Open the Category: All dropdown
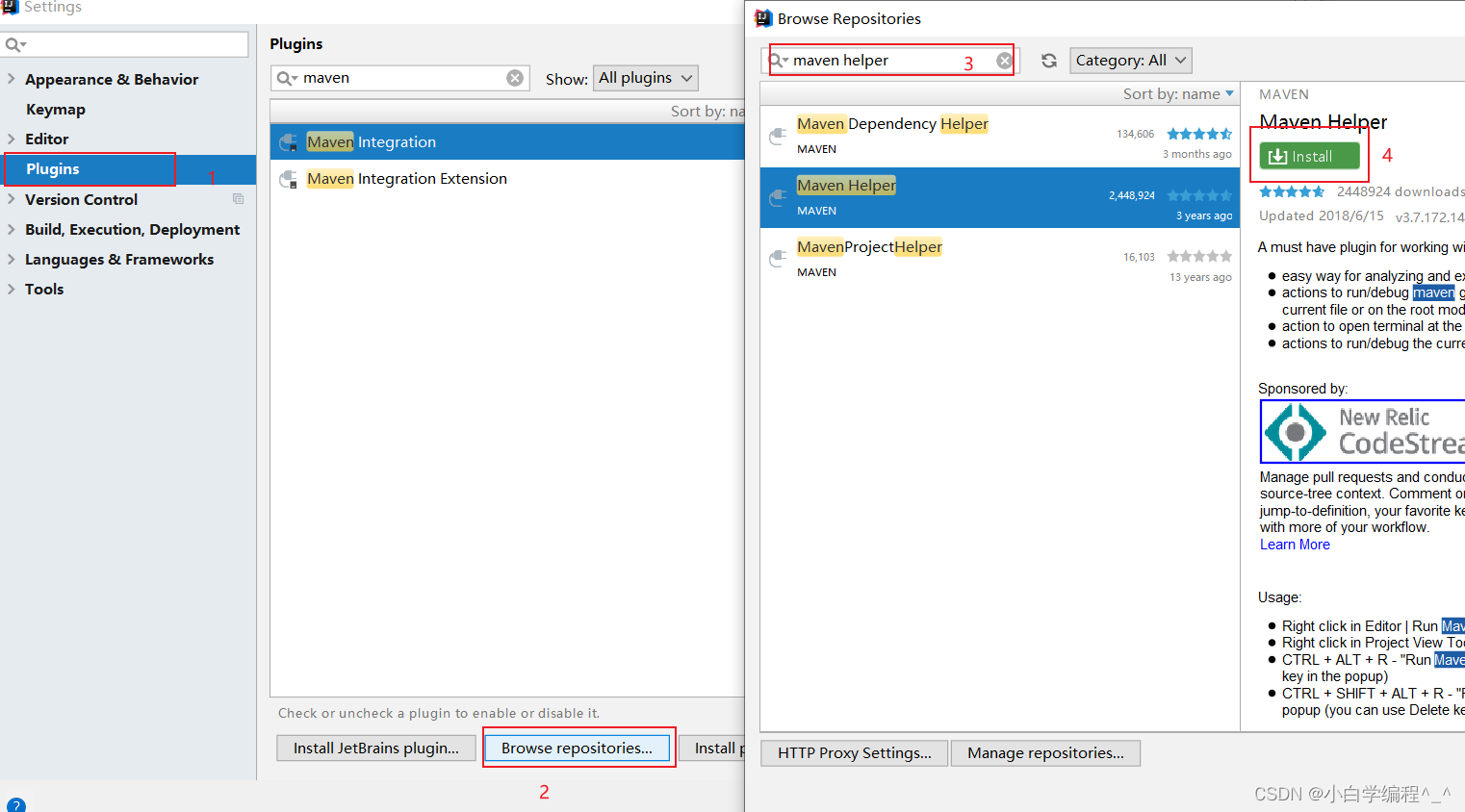Image resolution: width=1465 pixels, height=812 pixels. click(1130, 61)
